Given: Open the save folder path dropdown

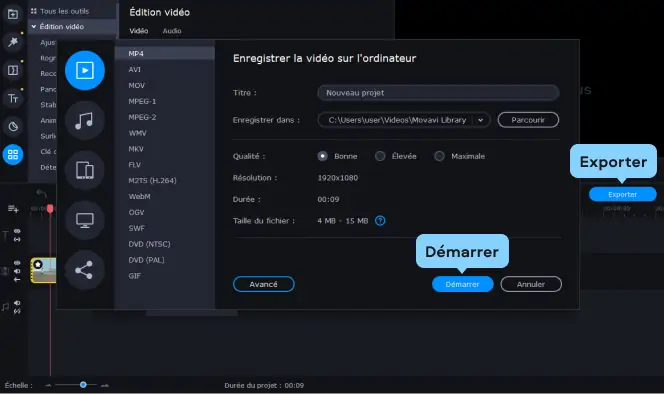Looking at the screenshot, I should click(x=481, y=120).
